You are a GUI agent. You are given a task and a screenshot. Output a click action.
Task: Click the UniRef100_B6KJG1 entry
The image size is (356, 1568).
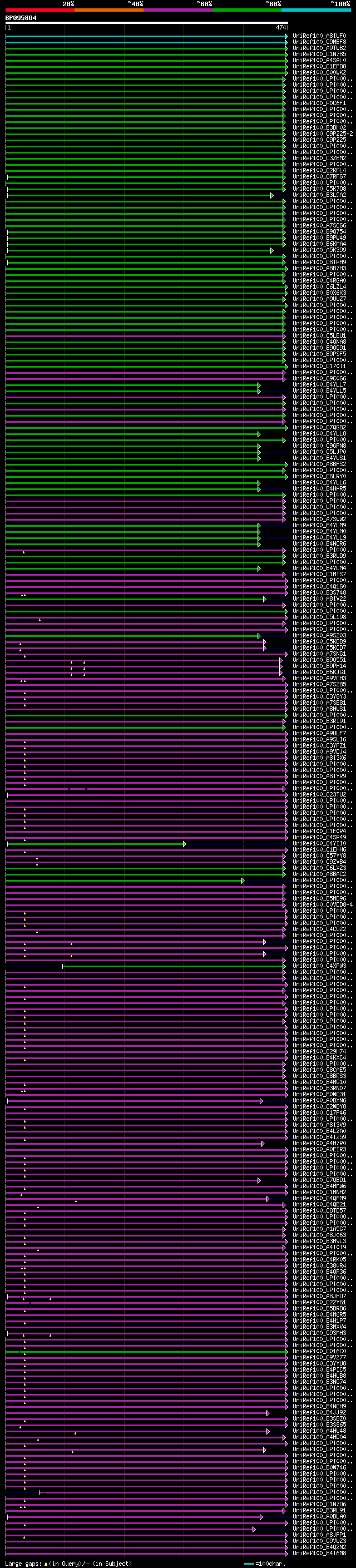pyautogui.click(x=319, y=672)
